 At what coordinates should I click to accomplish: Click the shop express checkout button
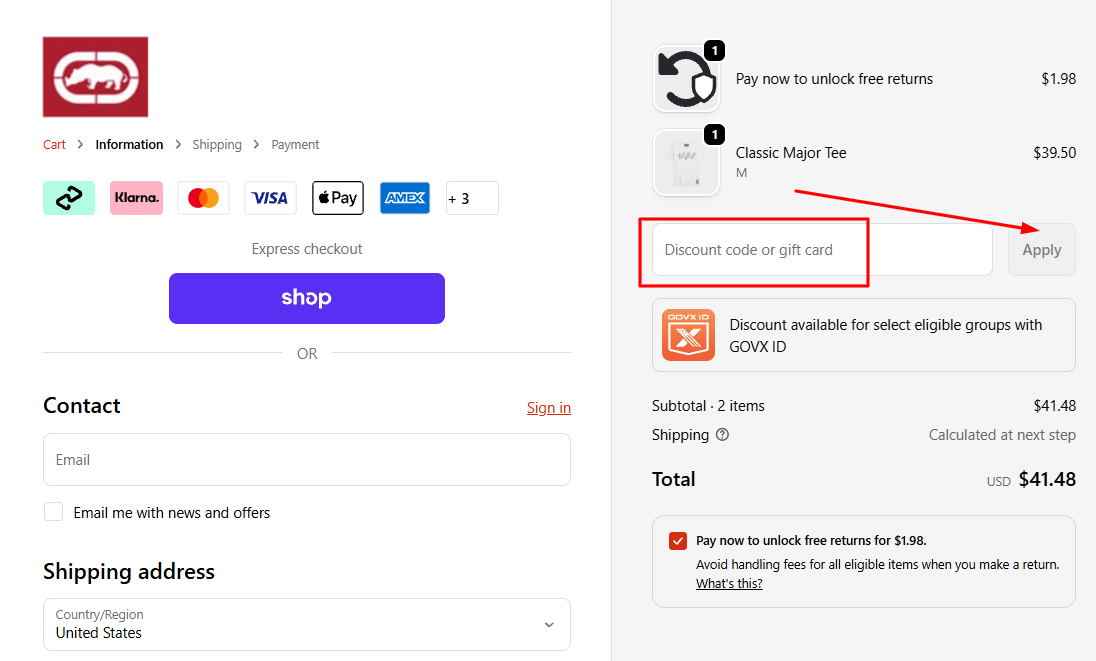click(307, 298)
